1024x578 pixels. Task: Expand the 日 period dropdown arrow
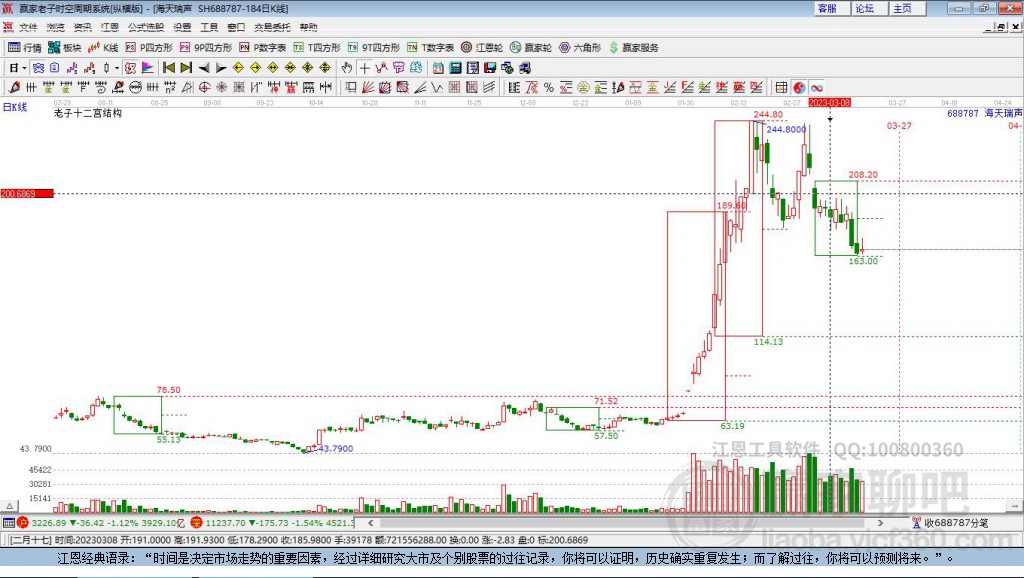pyautogui.click(x=24, y=67)
